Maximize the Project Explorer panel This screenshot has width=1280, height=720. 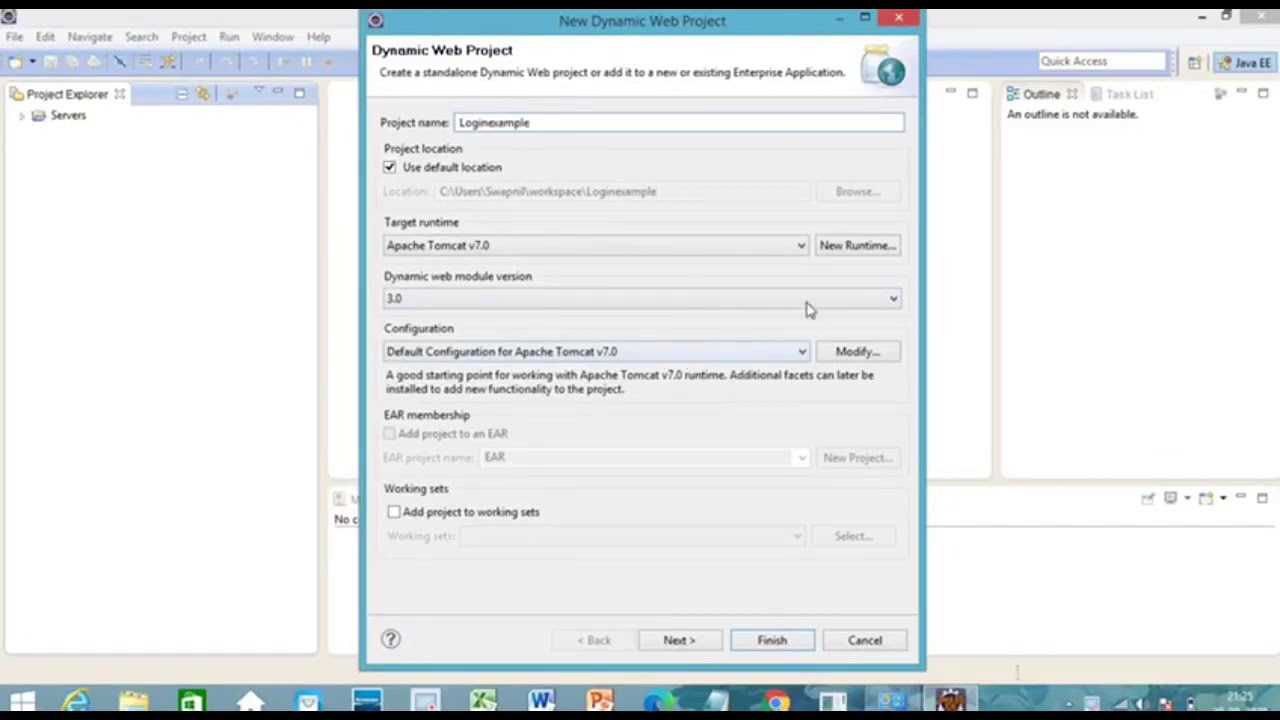(299, 92)
